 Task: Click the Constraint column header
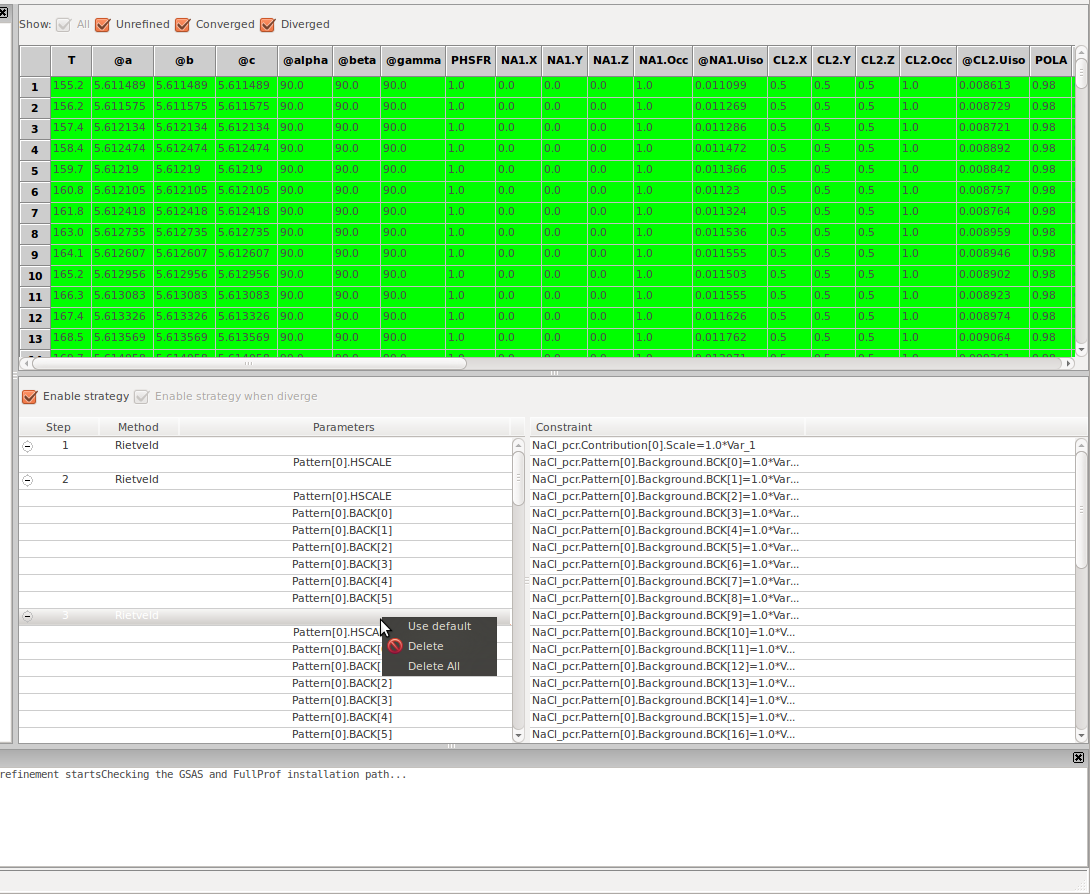(667, 427)
